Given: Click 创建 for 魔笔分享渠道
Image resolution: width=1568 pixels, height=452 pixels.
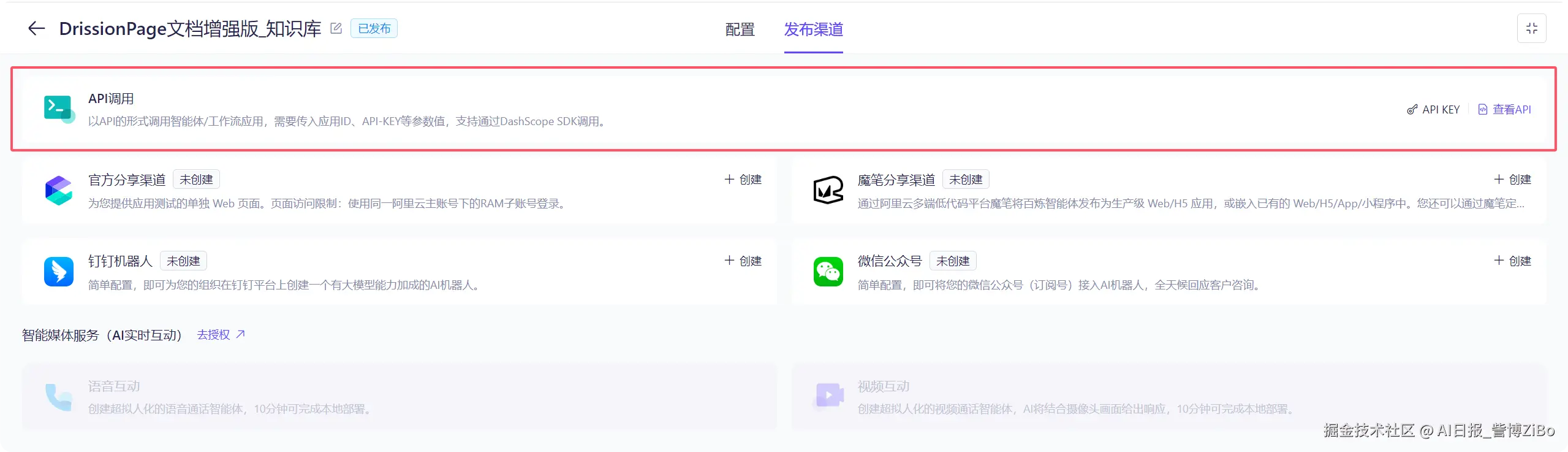Looking at the screenshot, I should coord(1520,180).
